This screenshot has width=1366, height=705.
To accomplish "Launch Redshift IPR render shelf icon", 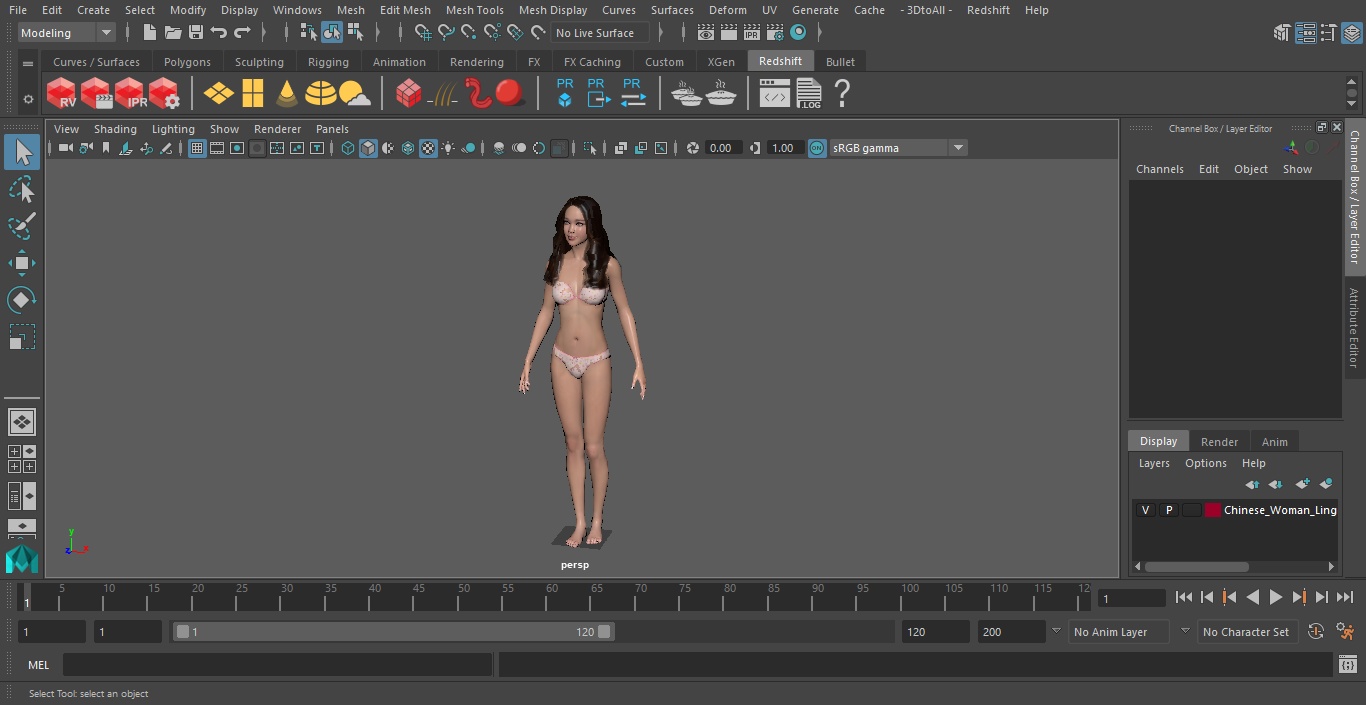I will pyautogui.click(x=130, y=94).
